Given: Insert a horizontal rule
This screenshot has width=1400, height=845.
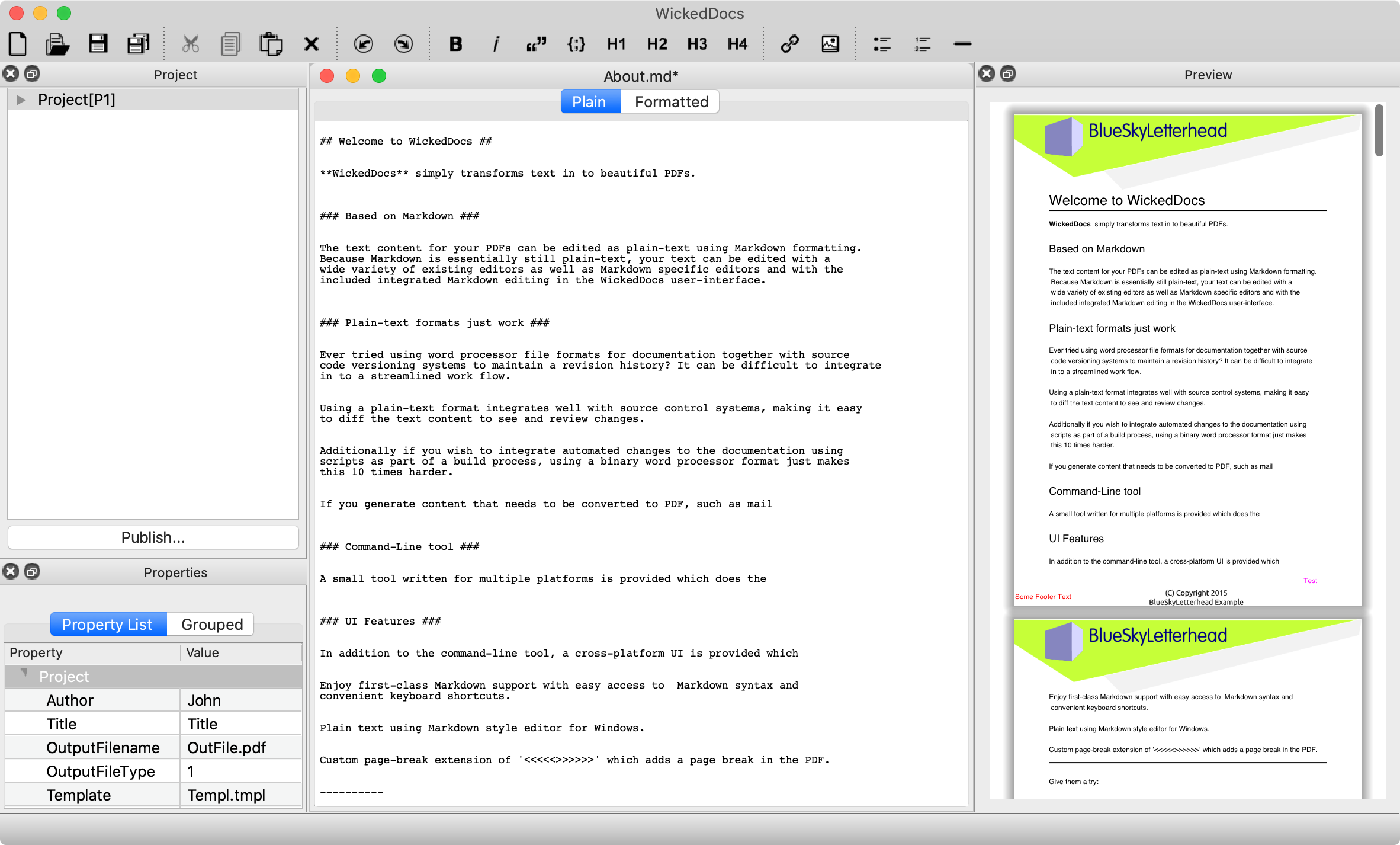Looking at the screenshot, I should (962, 44).
